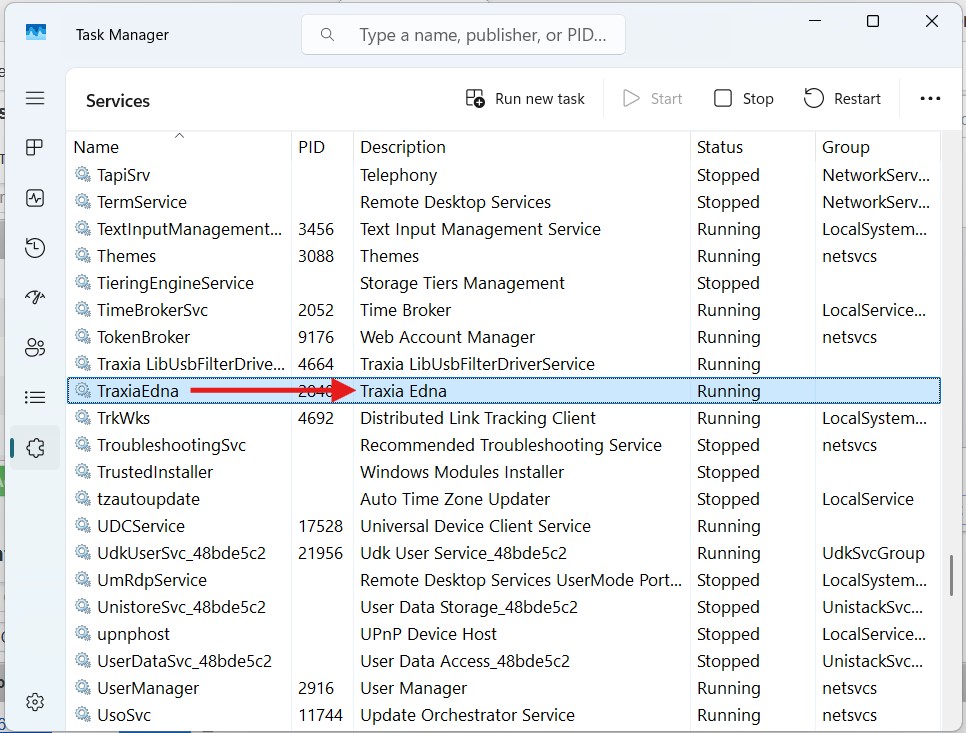Switch to the Users page icon

(x=35, y=348)
